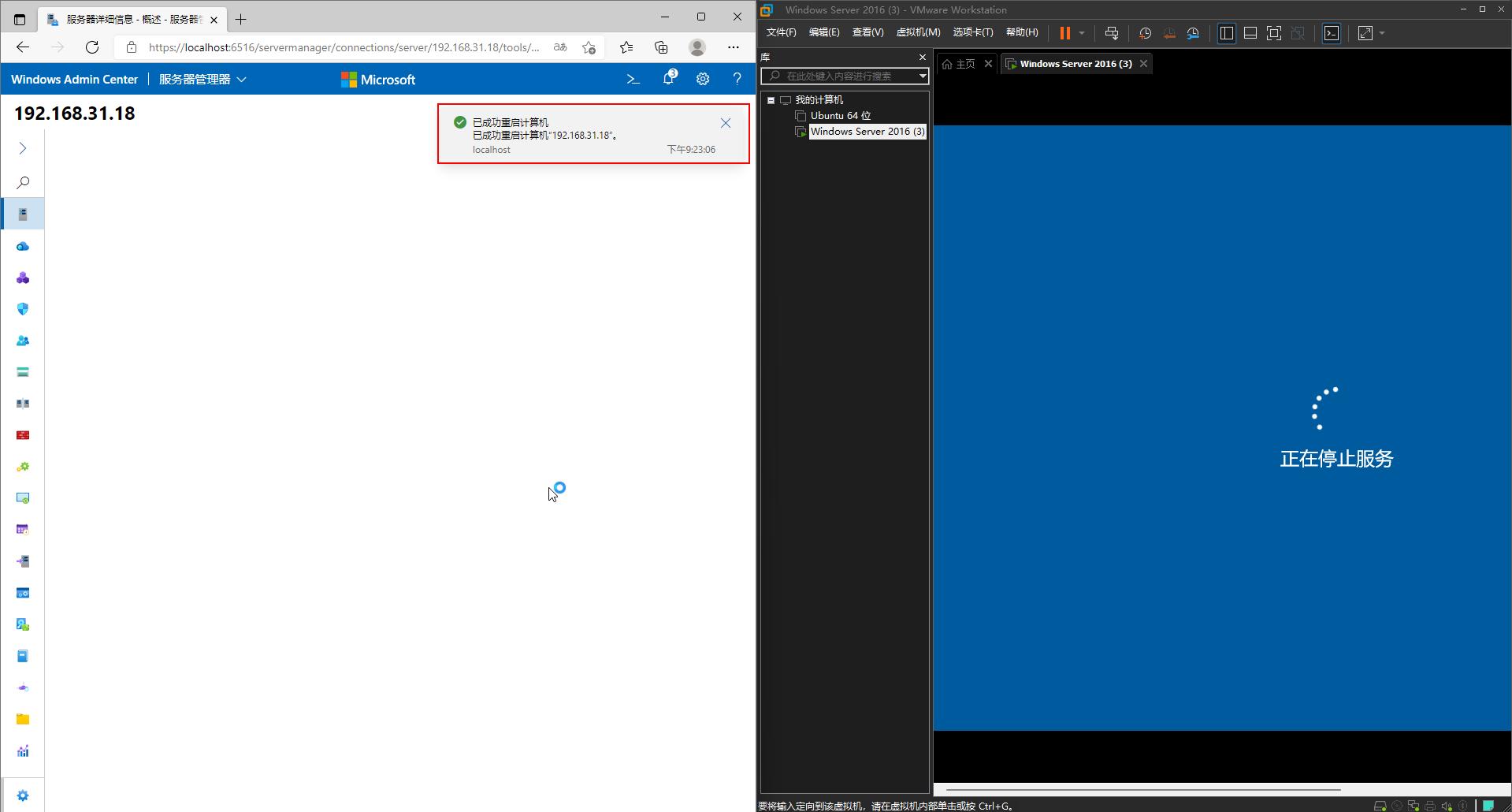
Task: Open the users and groups tool icon
Action: (x=23, y=341)
